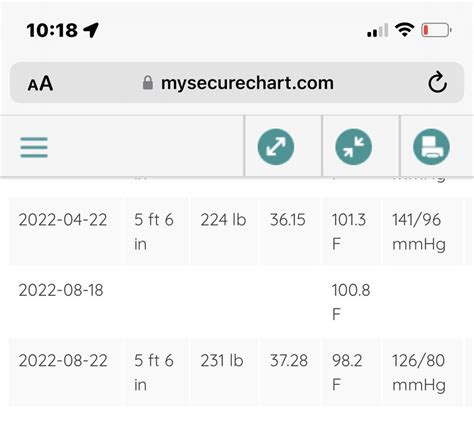This screenshot has height=437, width=474.
Task: Select the 2022-04-22 date cell
Action: (65, 231)
